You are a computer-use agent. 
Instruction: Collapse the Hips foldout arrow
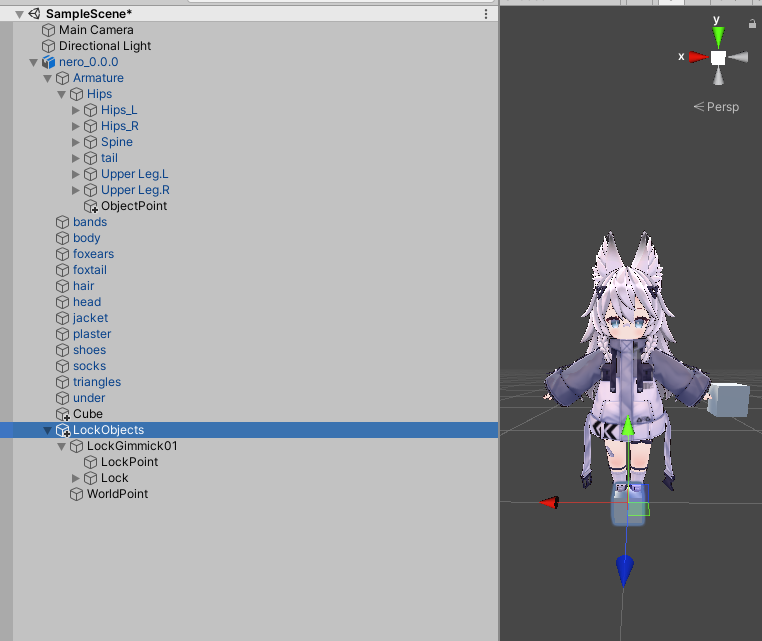click(62, 94)
